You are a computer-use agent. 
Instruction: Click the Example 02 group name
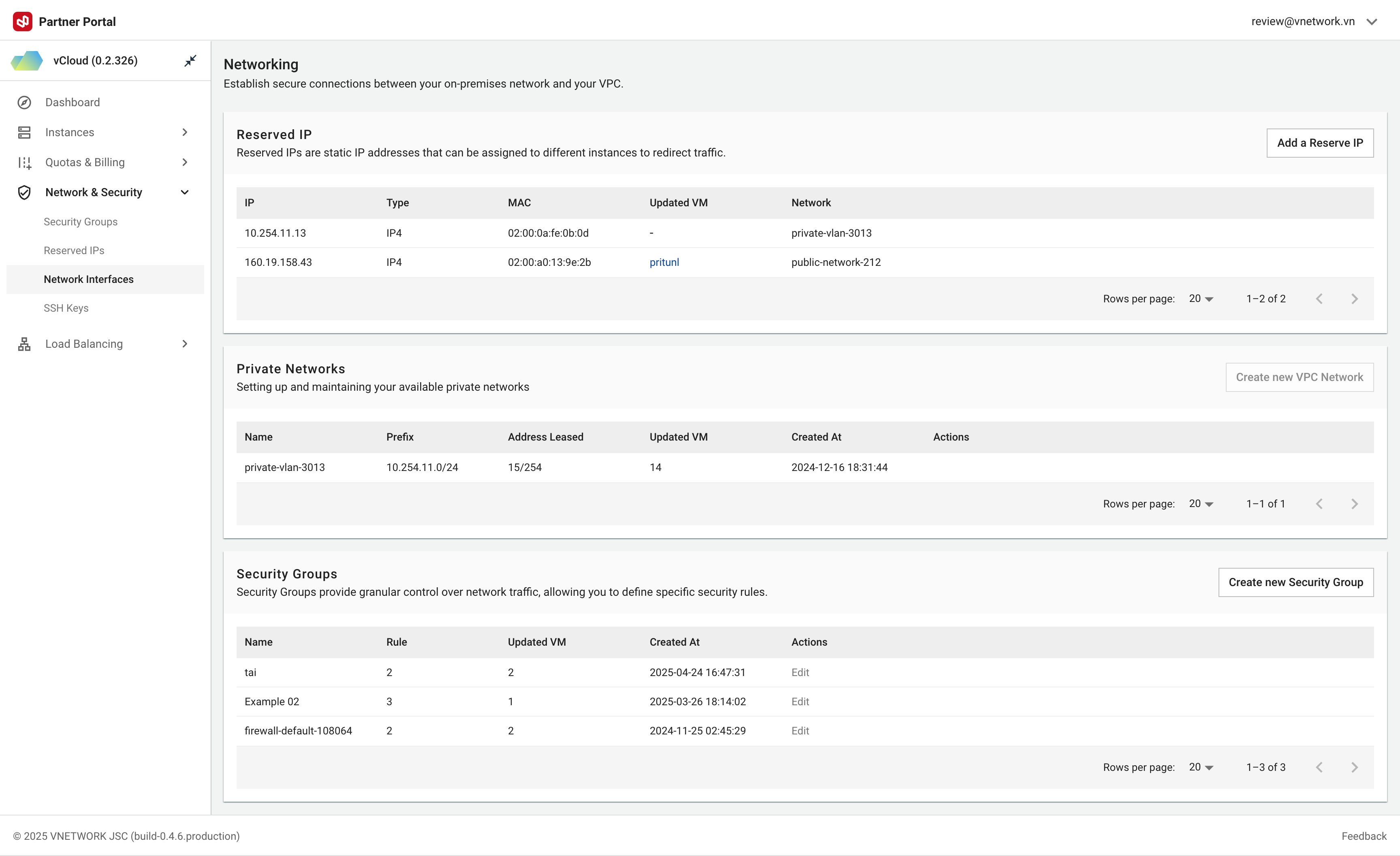(271, 702)
